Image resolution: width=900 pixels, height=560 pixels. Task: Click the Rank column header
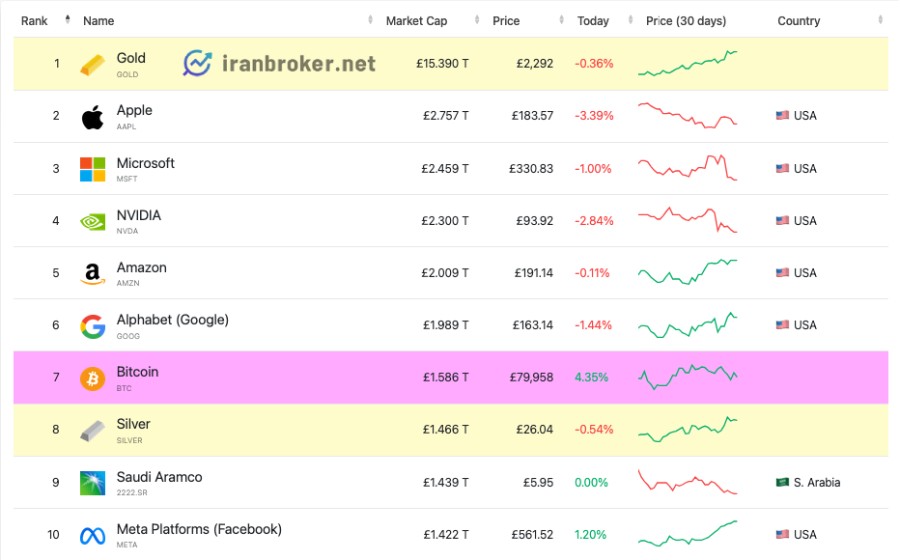point(34,21)
